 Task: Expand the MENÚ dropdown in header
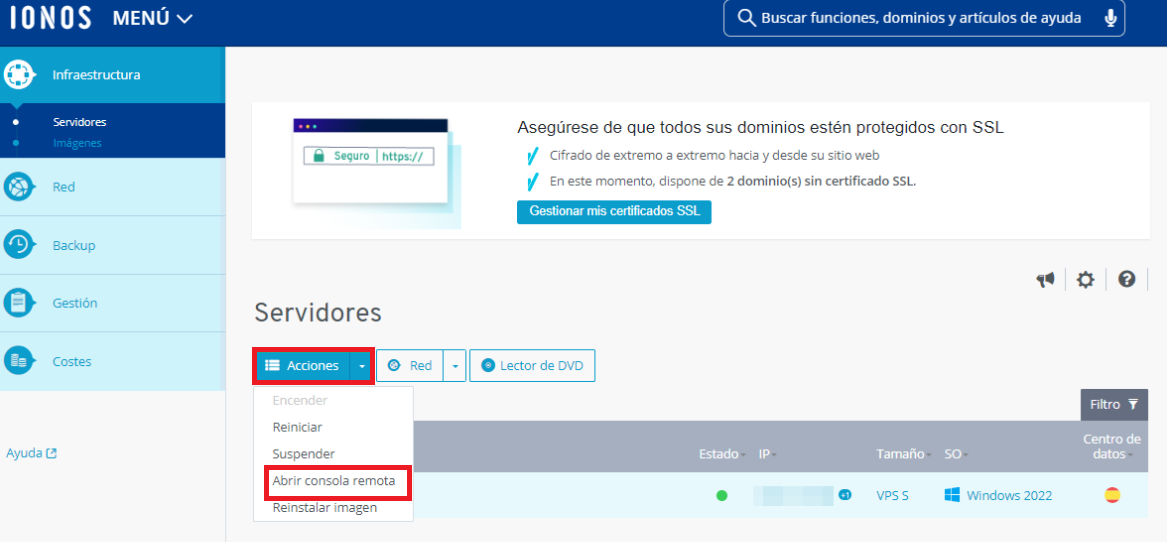[152, 18]
